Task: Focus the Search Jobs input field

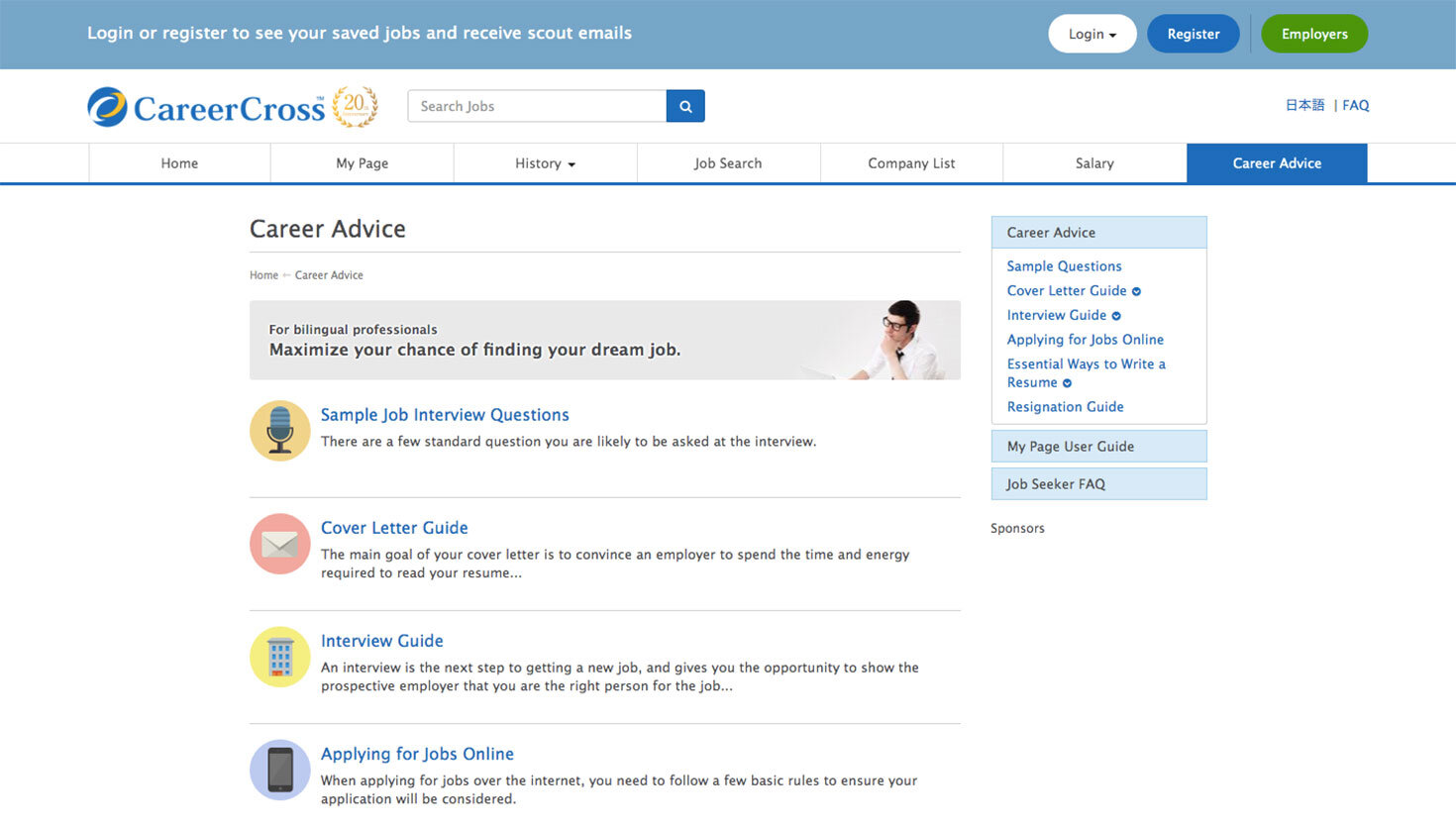Action: tap(537, 106)
